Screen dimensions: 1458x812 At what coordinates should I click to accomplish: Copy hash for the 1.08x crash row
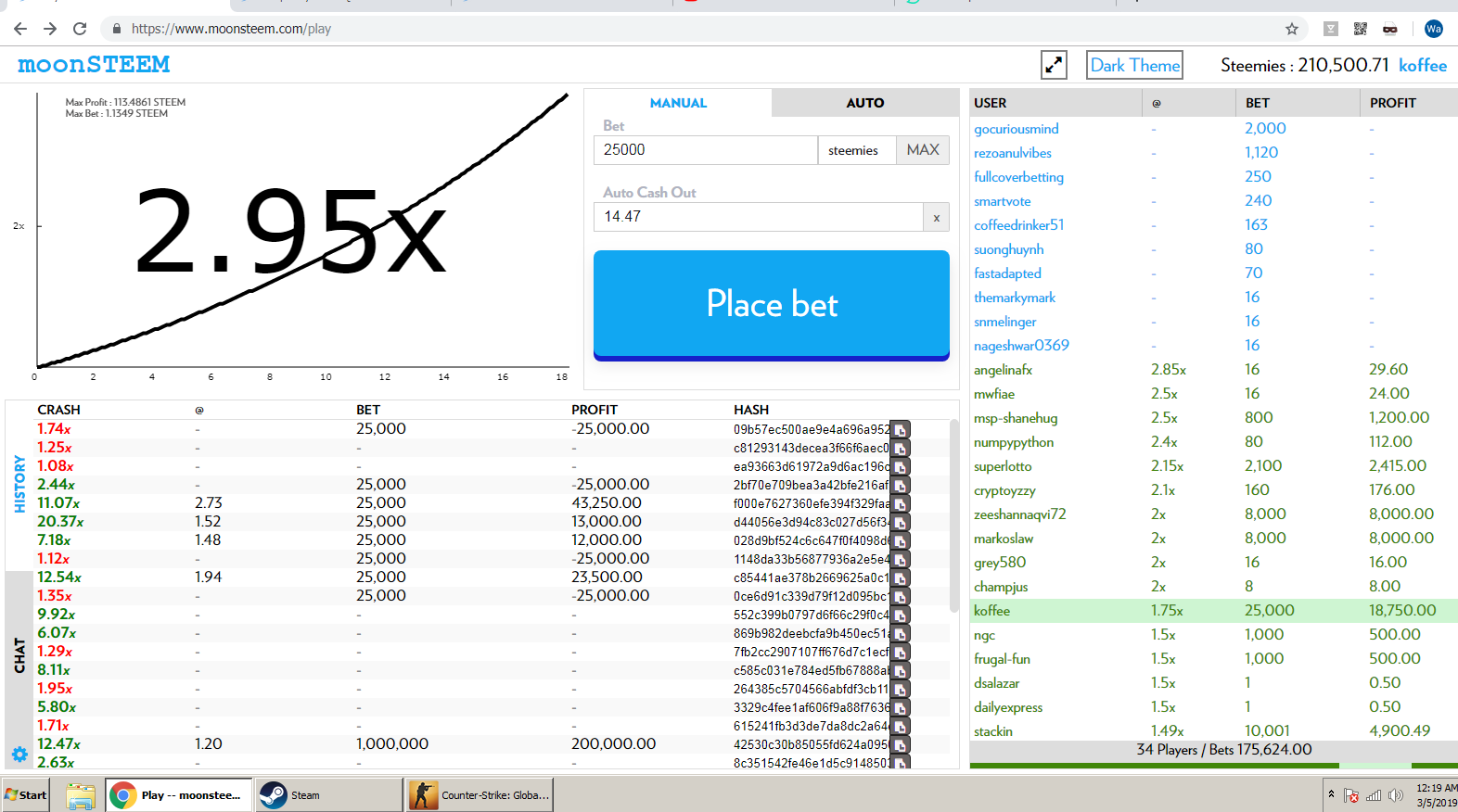[900, 466]
